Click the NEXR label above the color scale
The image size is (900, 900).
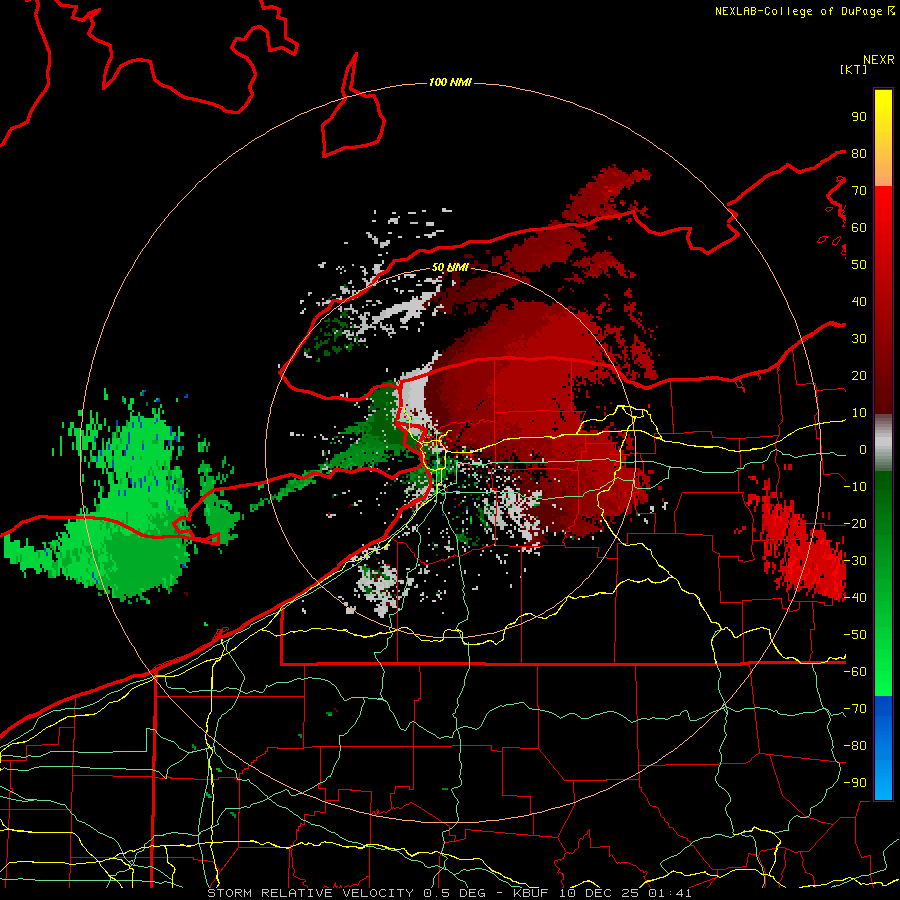879,60
